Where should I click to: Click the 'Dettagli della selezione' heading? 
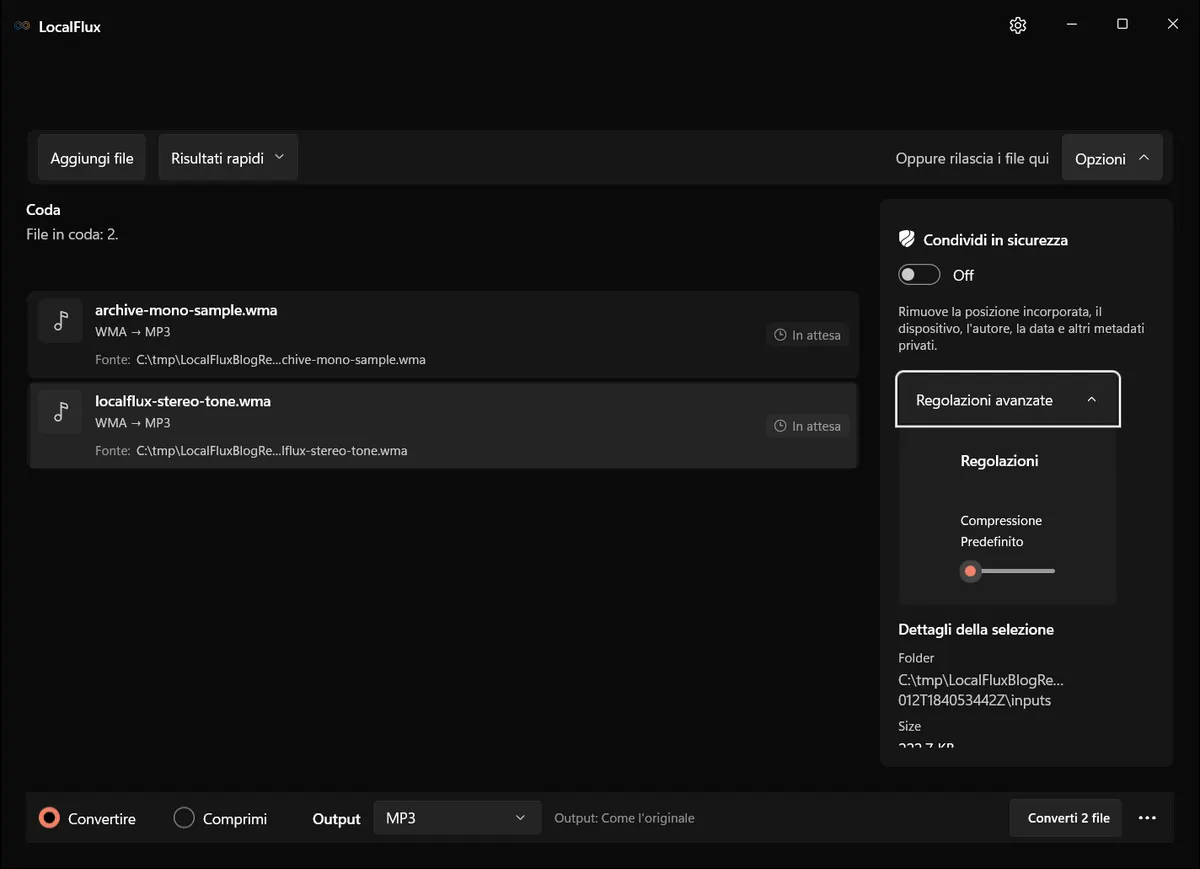coord(976,629)
